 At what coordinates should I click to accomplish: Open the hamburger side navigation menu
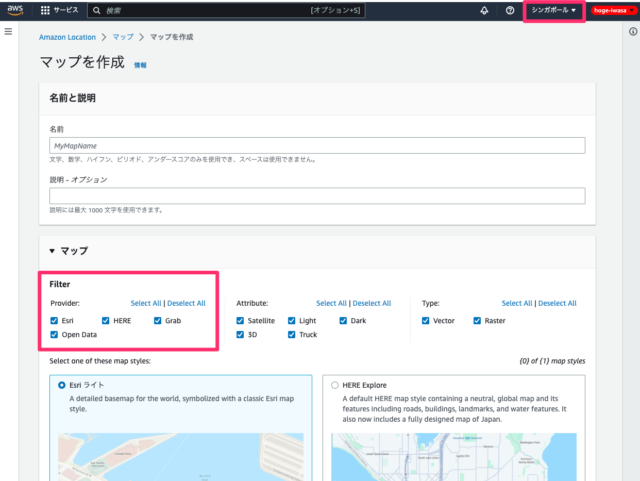[8, 31]
